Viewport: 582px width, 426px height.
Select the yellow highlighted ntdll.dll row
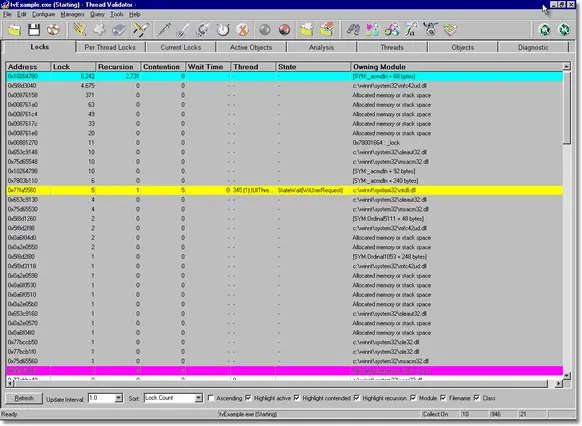click(x=285, y=190)
